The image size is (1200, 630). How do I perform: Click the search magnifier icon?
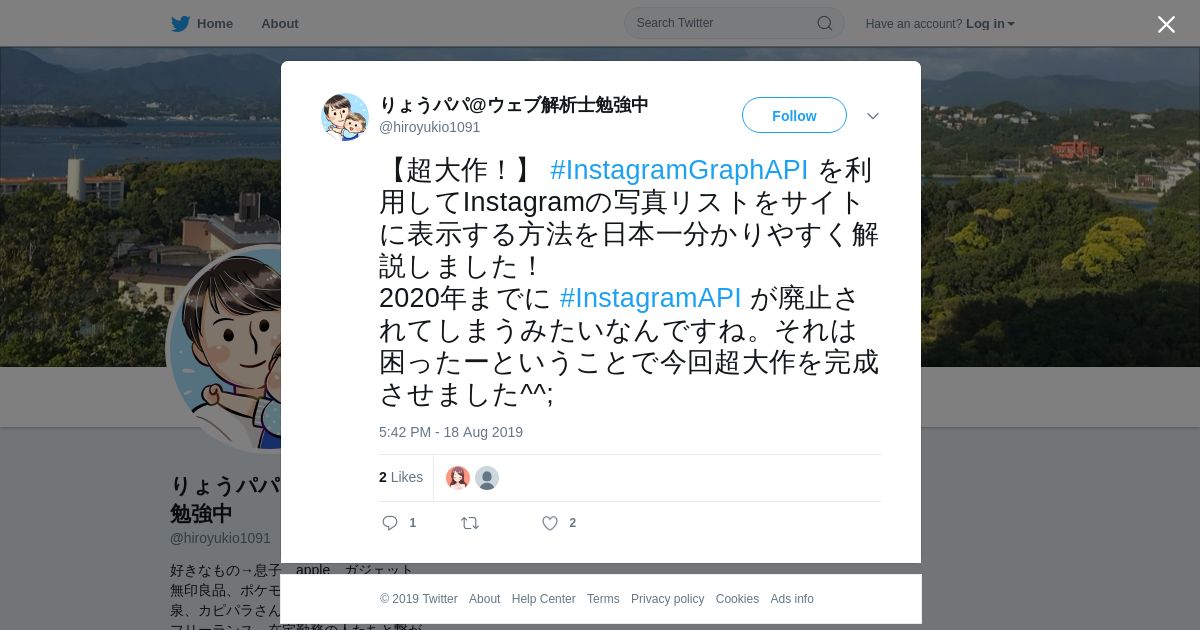coord(825,23)
